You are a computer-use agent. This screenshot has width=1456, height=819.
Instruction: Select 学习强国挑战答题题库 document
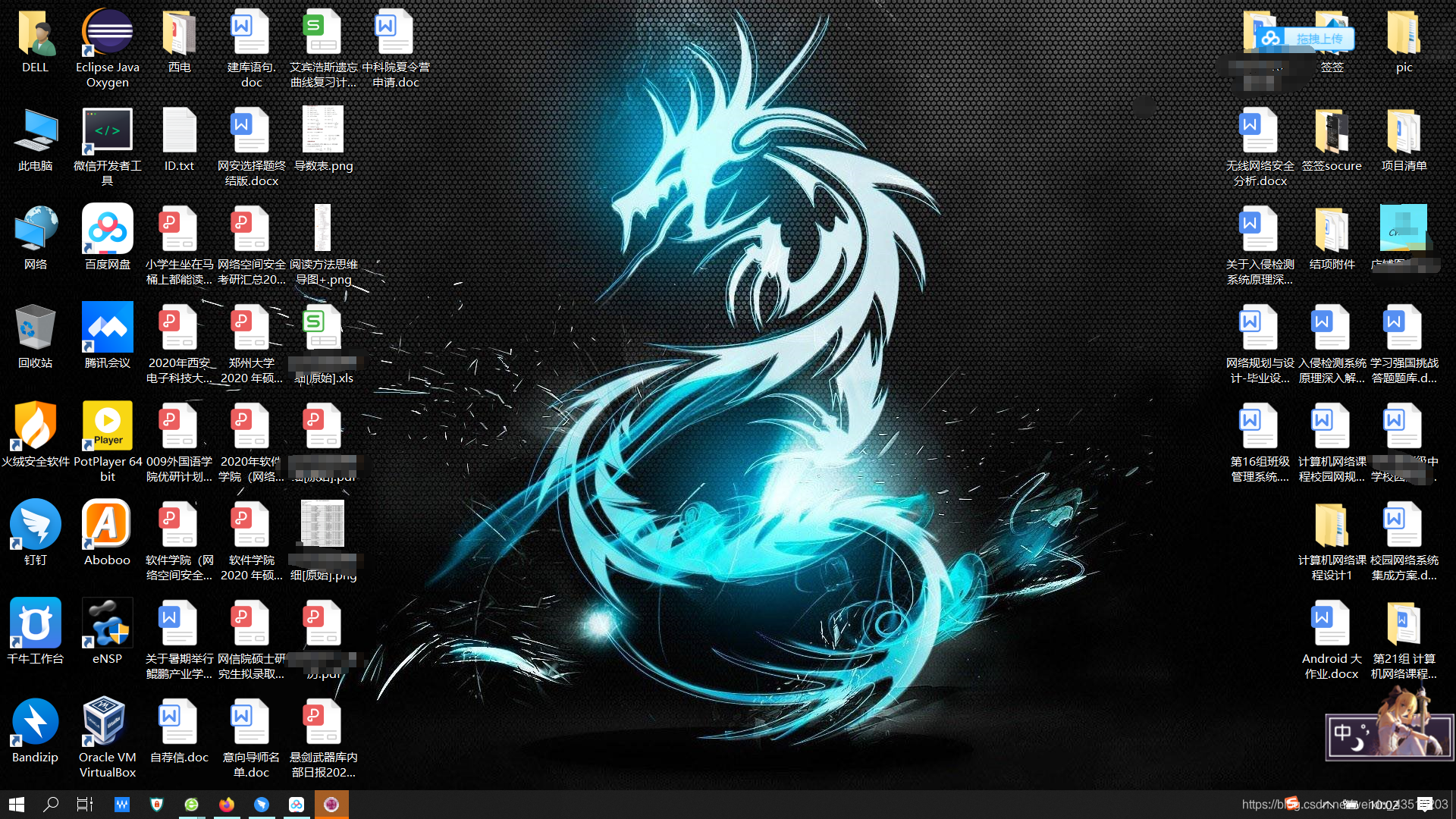click(x=1404, y=344)
